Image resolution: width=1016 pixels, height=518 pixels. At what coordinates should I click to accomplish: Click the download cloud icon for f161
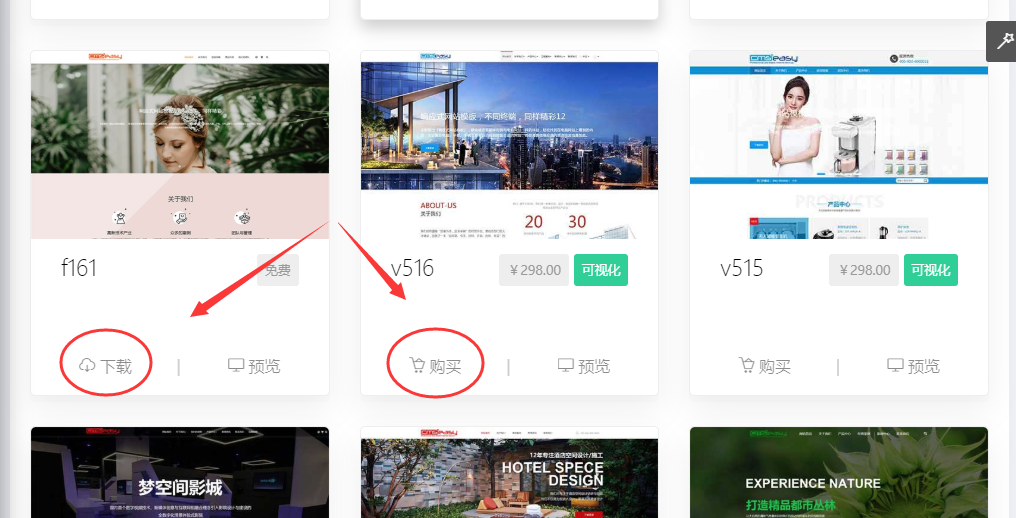click(x=87, y=366)
